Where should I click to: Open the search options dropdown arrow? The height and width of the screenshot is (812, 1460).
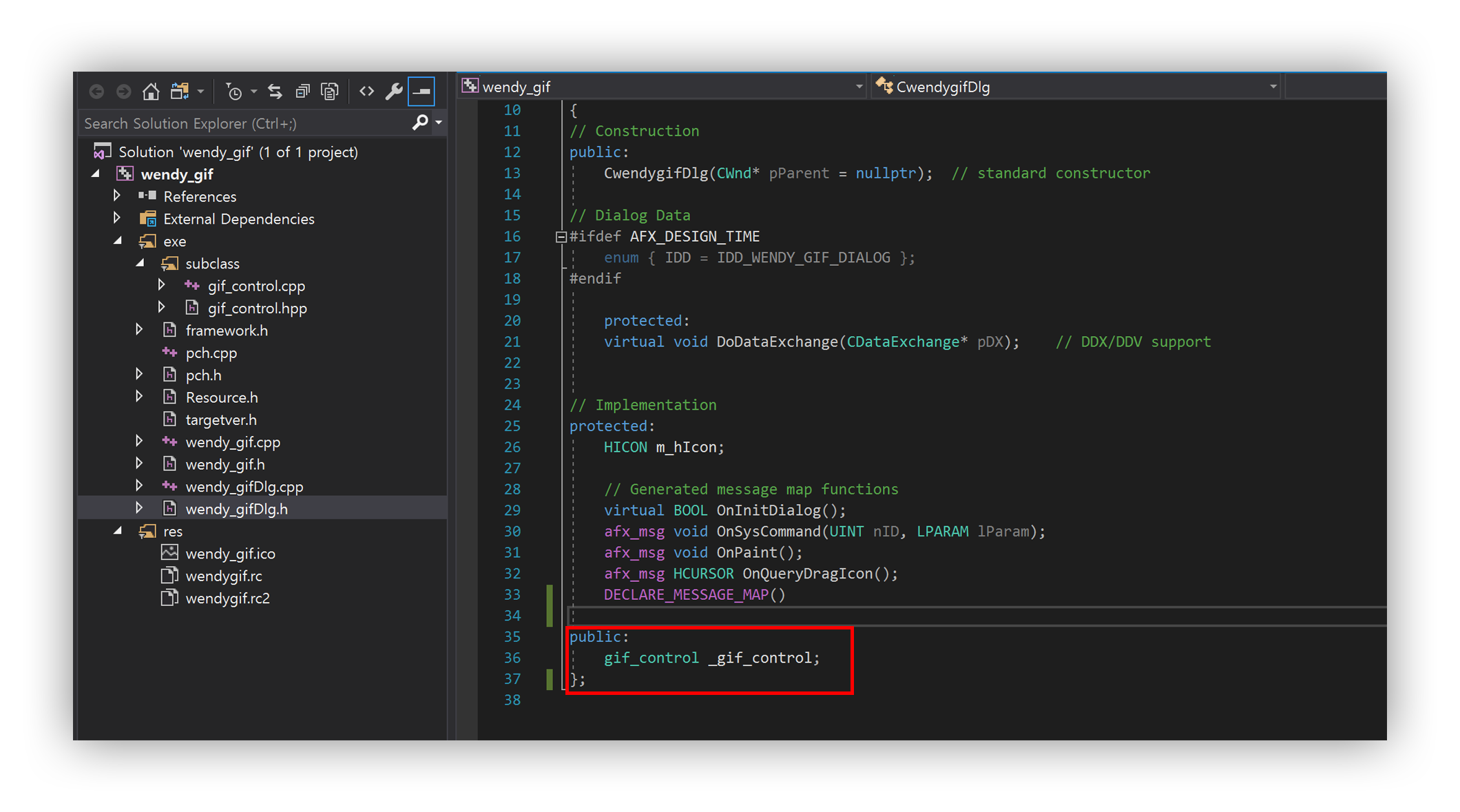click(439, 123)
